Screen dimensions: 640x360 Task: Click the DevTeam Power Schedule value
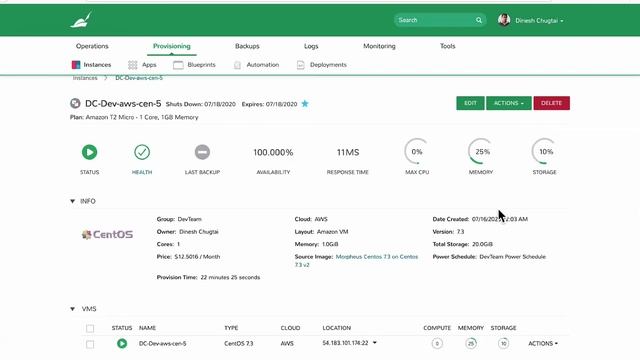pos(512,257)
